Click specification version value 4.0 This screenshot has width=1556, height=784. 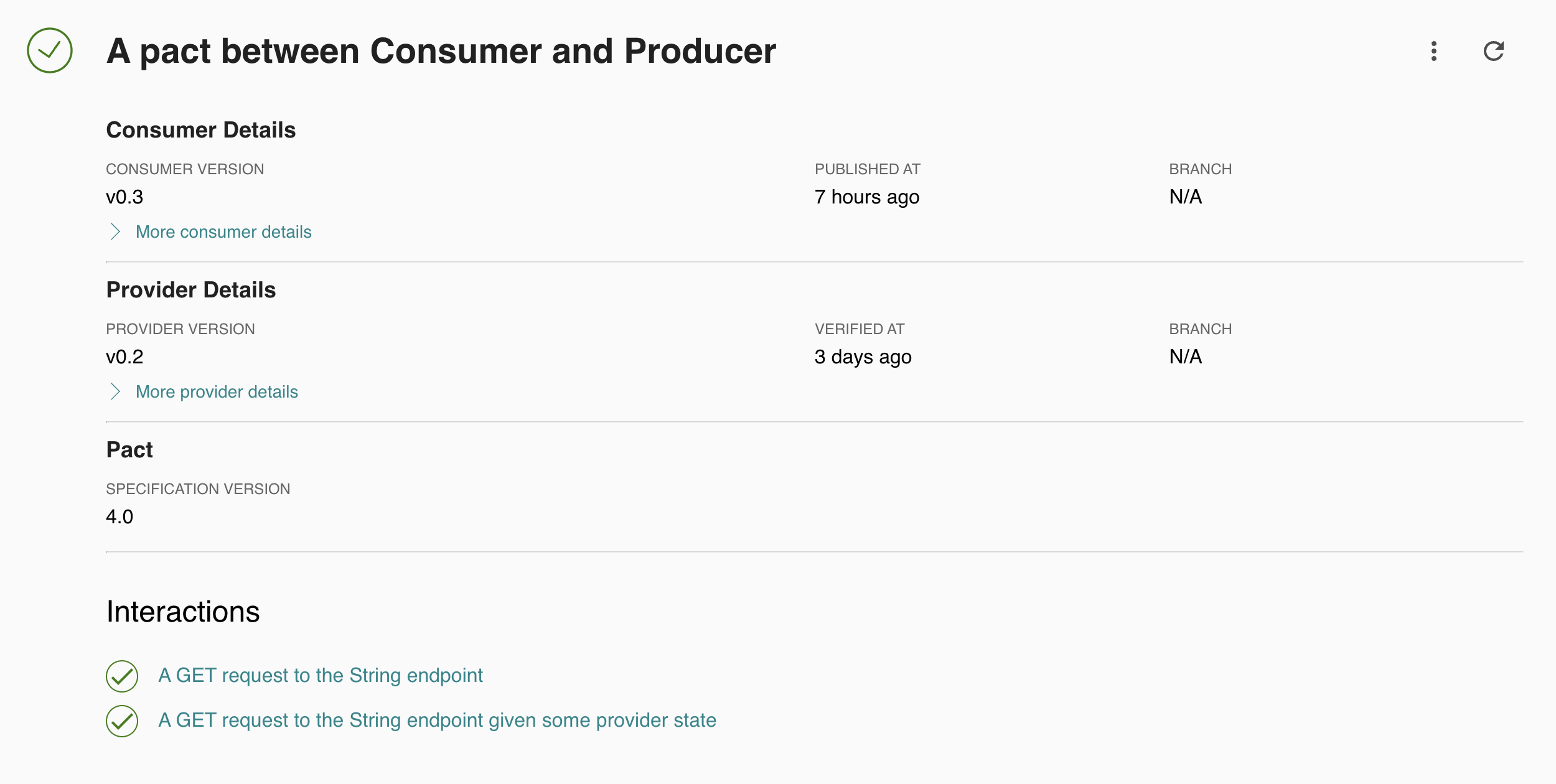(x=120, y=517)
